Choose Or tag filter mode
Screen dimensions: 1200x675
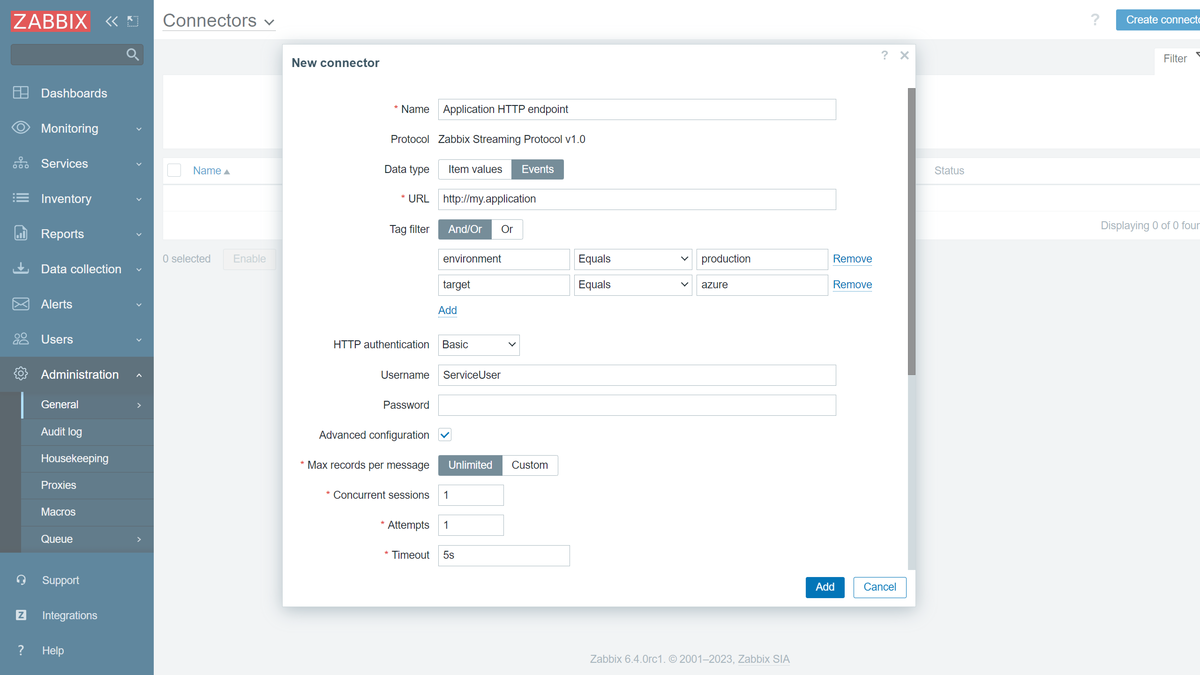[x=507, y=229]
